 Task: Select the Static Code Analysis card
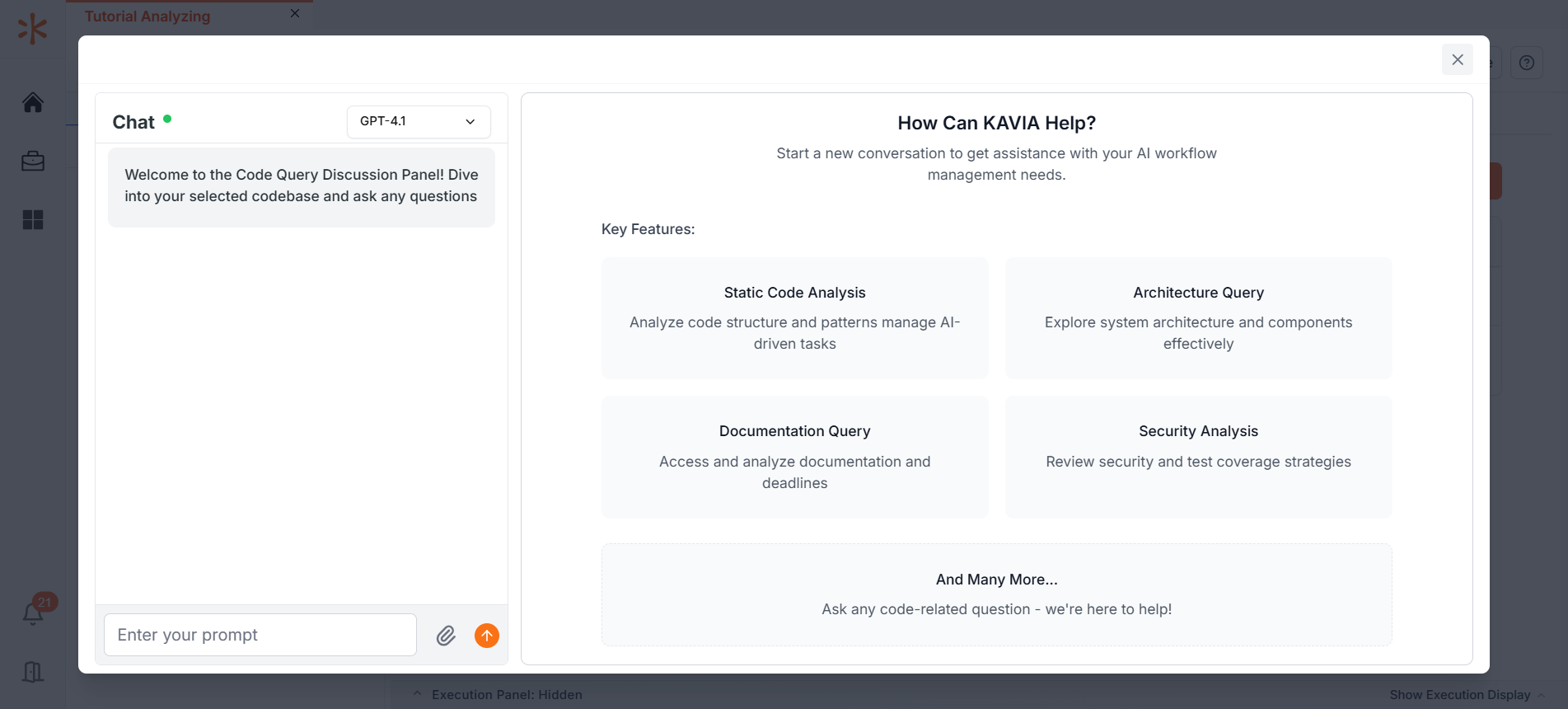795,318
